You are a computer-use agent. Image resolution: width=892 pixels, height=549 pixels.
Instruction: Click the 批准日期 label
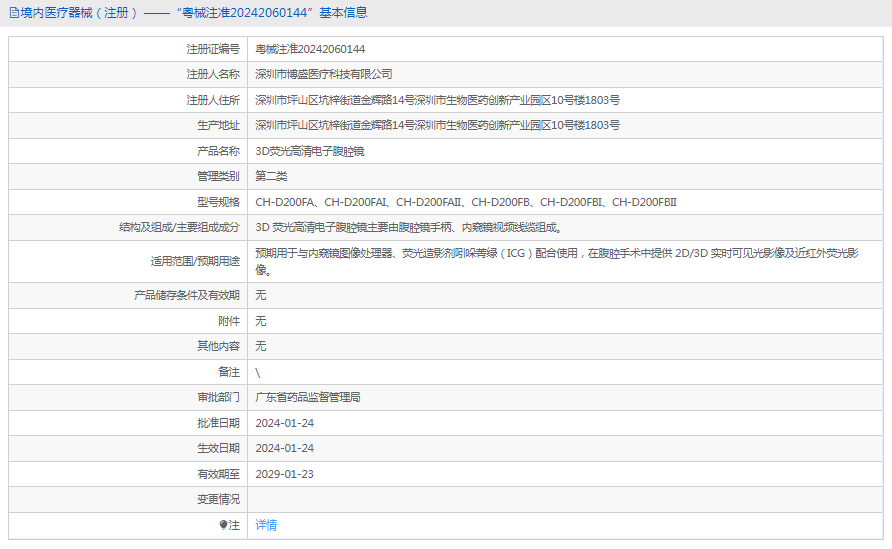click(218, 423)
